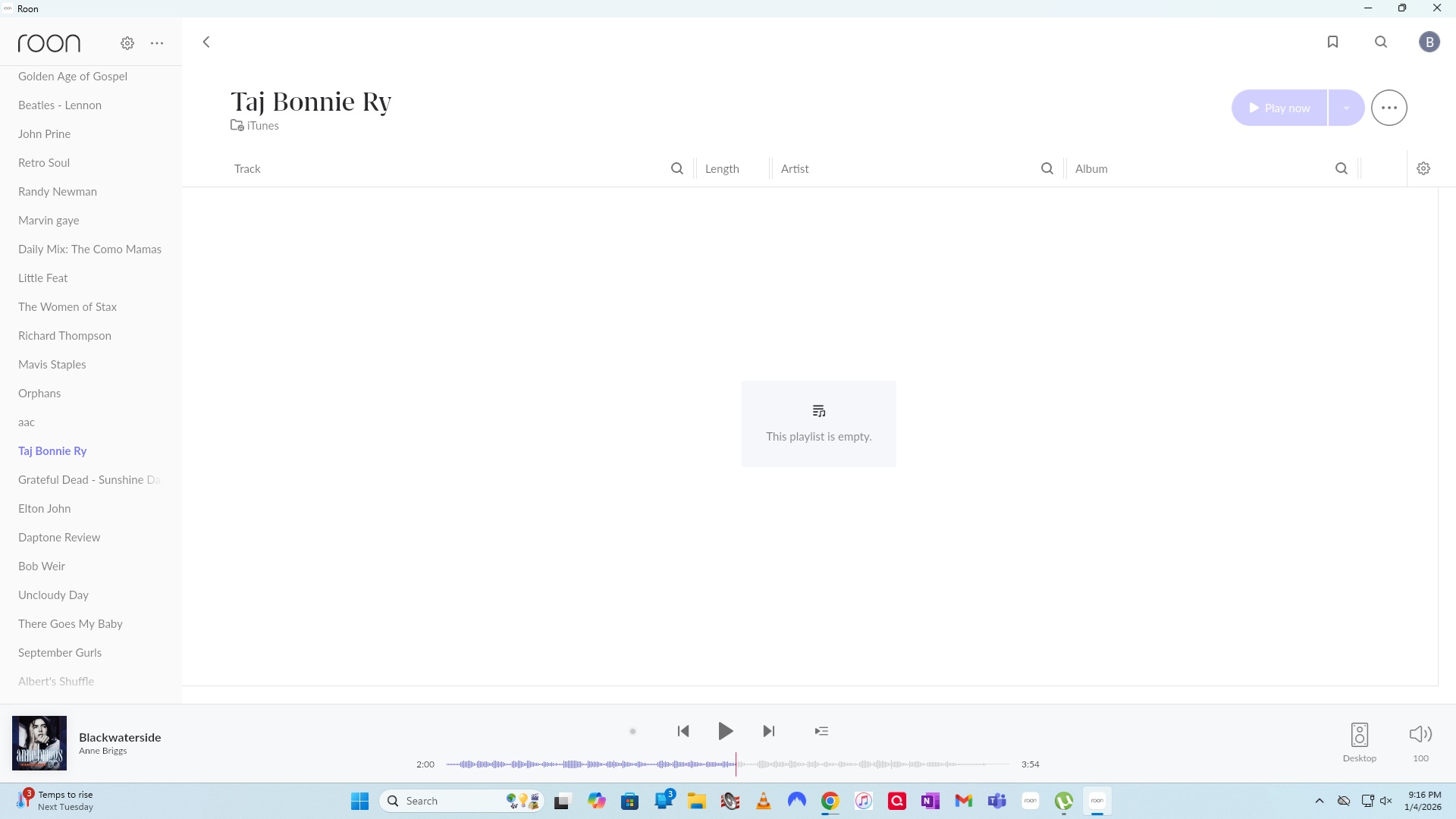Search tracks using Track column magnifier
Screen dimensions: 1456x819
tap(677, 168)
